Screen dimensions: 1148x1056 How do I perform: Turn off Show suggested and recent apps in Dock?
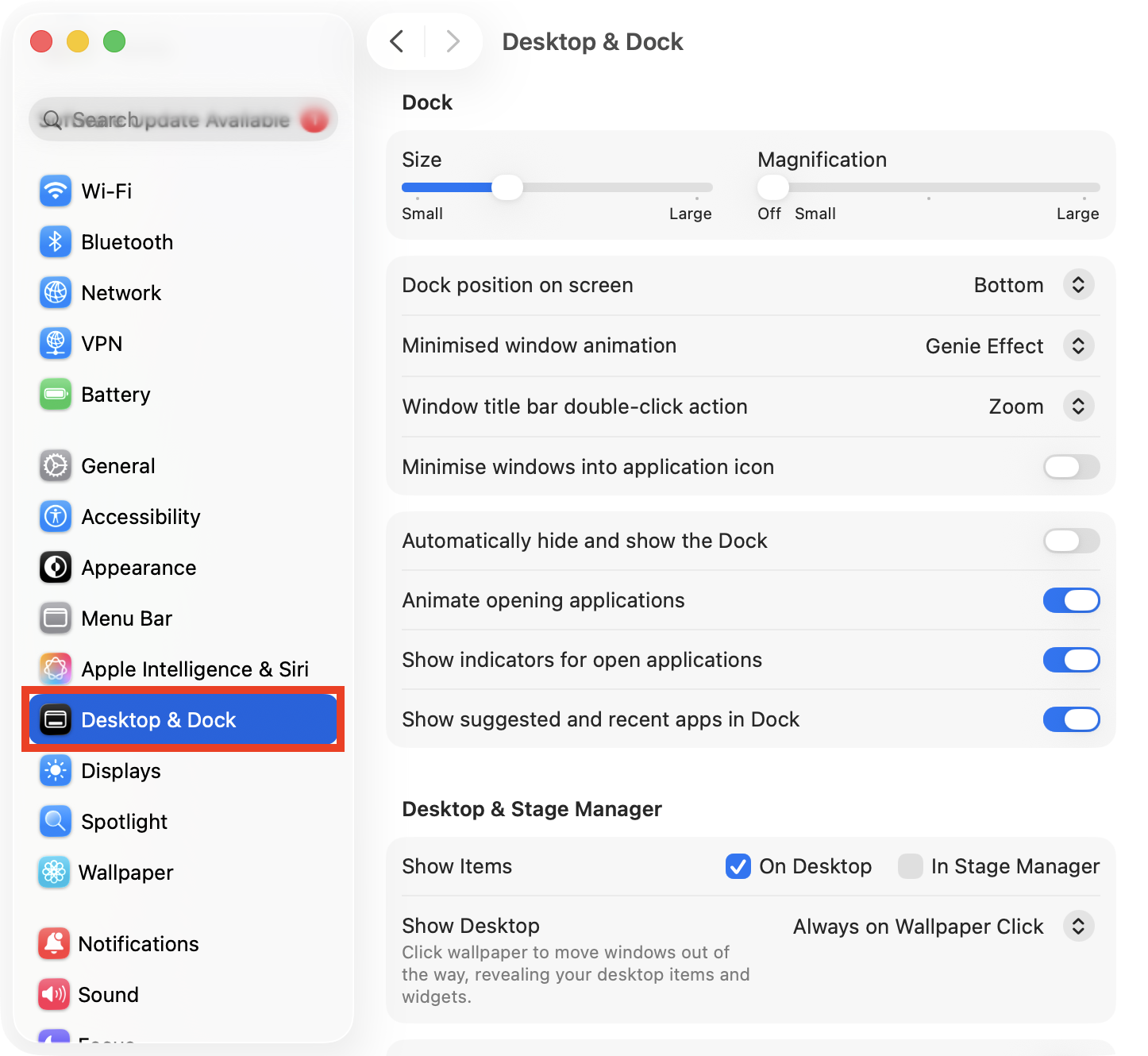coord(1071,719)
